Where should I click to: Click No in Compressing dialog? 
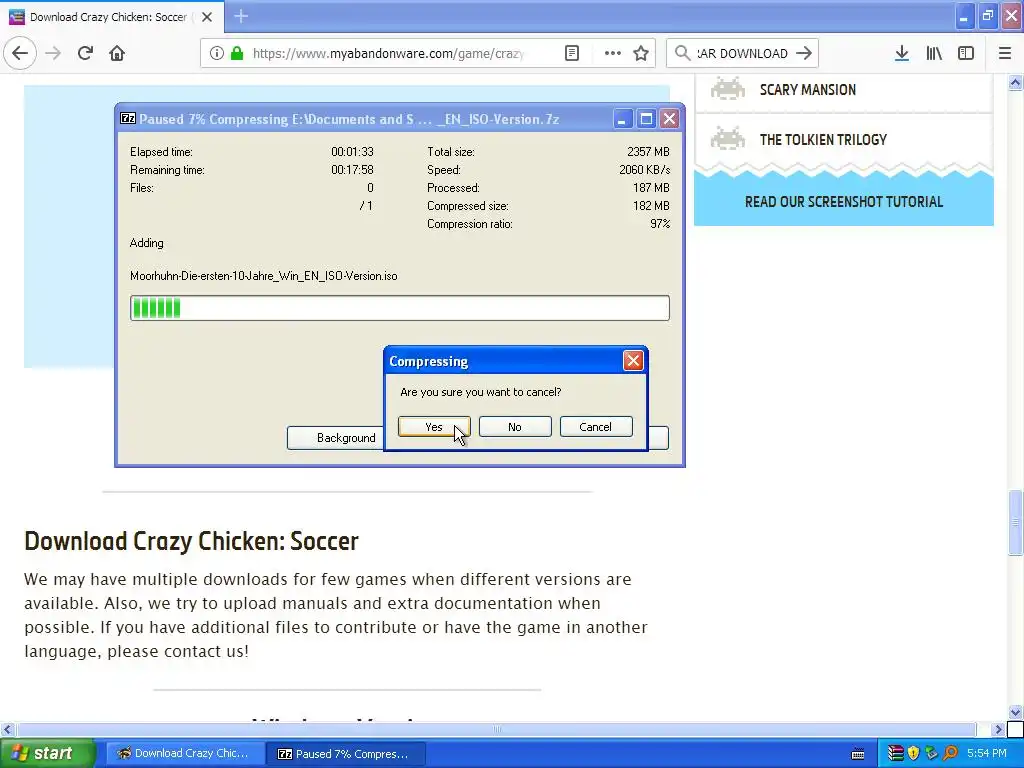pyautogui.click(x=515, y=427)
